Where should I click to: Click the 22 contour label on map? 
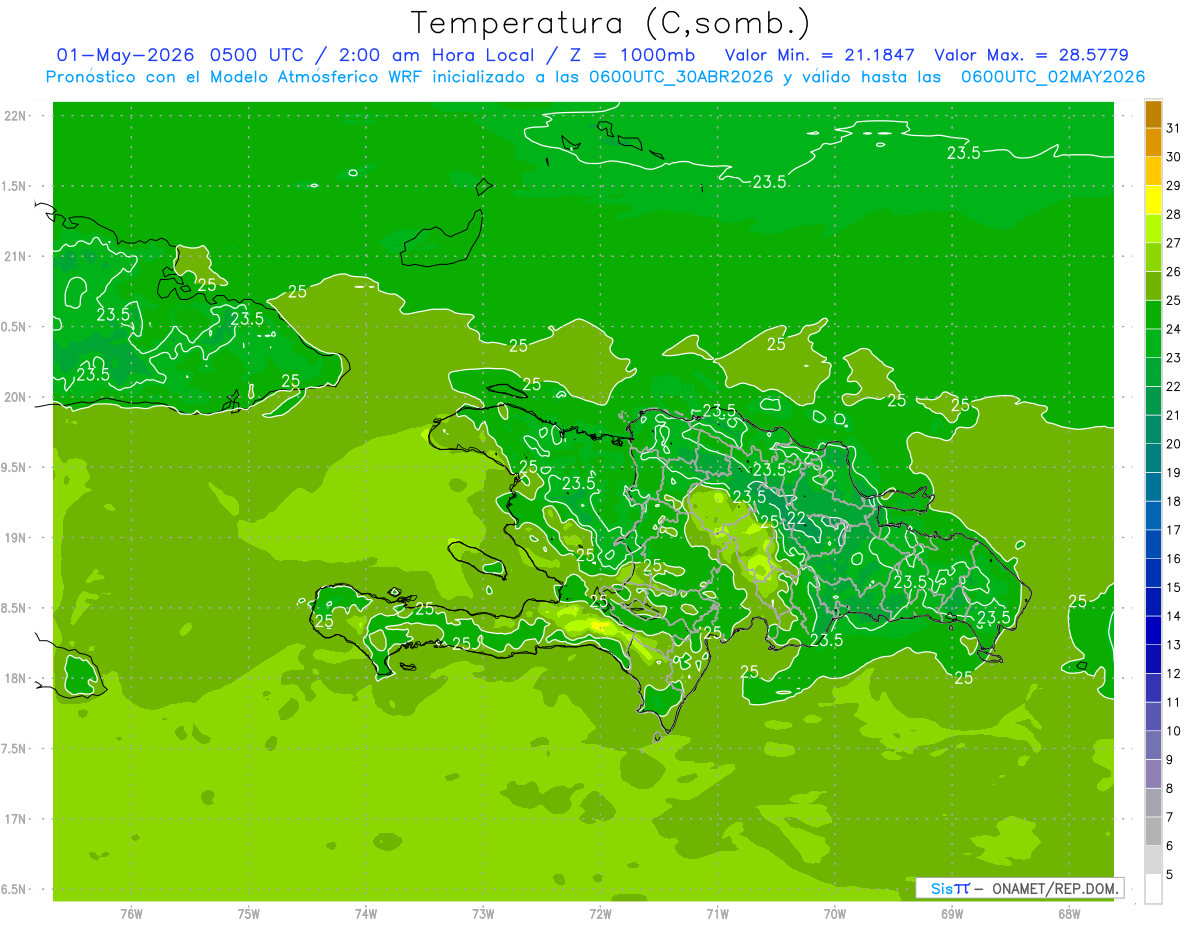(797, 517)
